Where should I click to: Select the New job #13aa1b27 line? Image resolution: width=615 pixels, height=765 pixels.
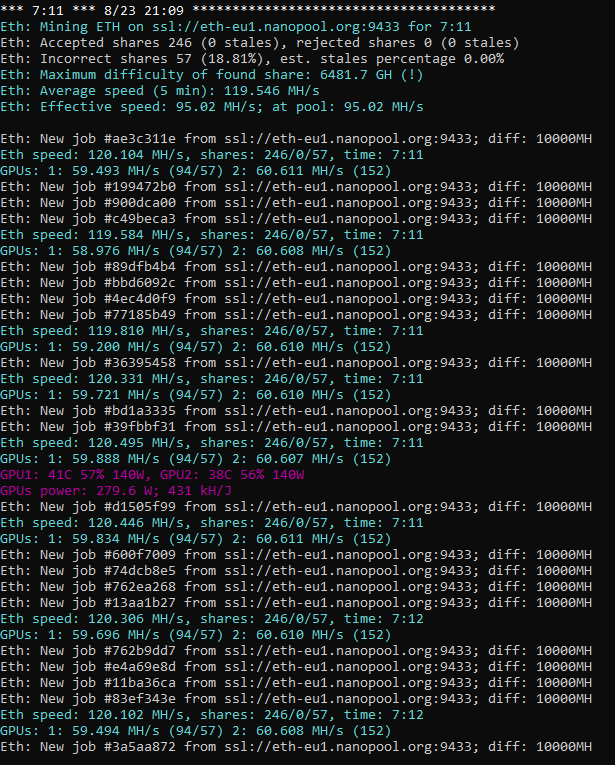[296, 603]
